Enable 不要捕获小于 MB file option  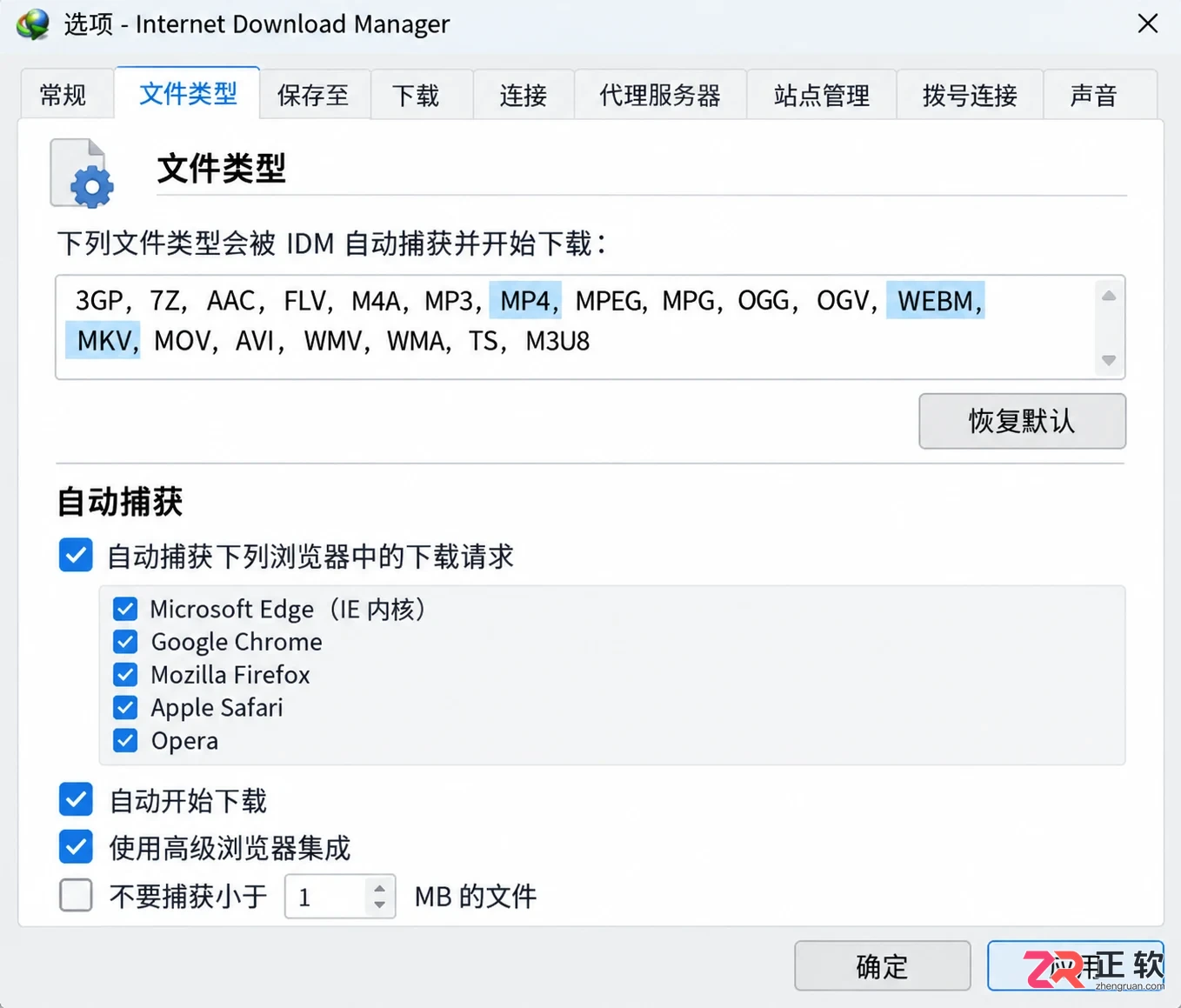pos(76,895)
